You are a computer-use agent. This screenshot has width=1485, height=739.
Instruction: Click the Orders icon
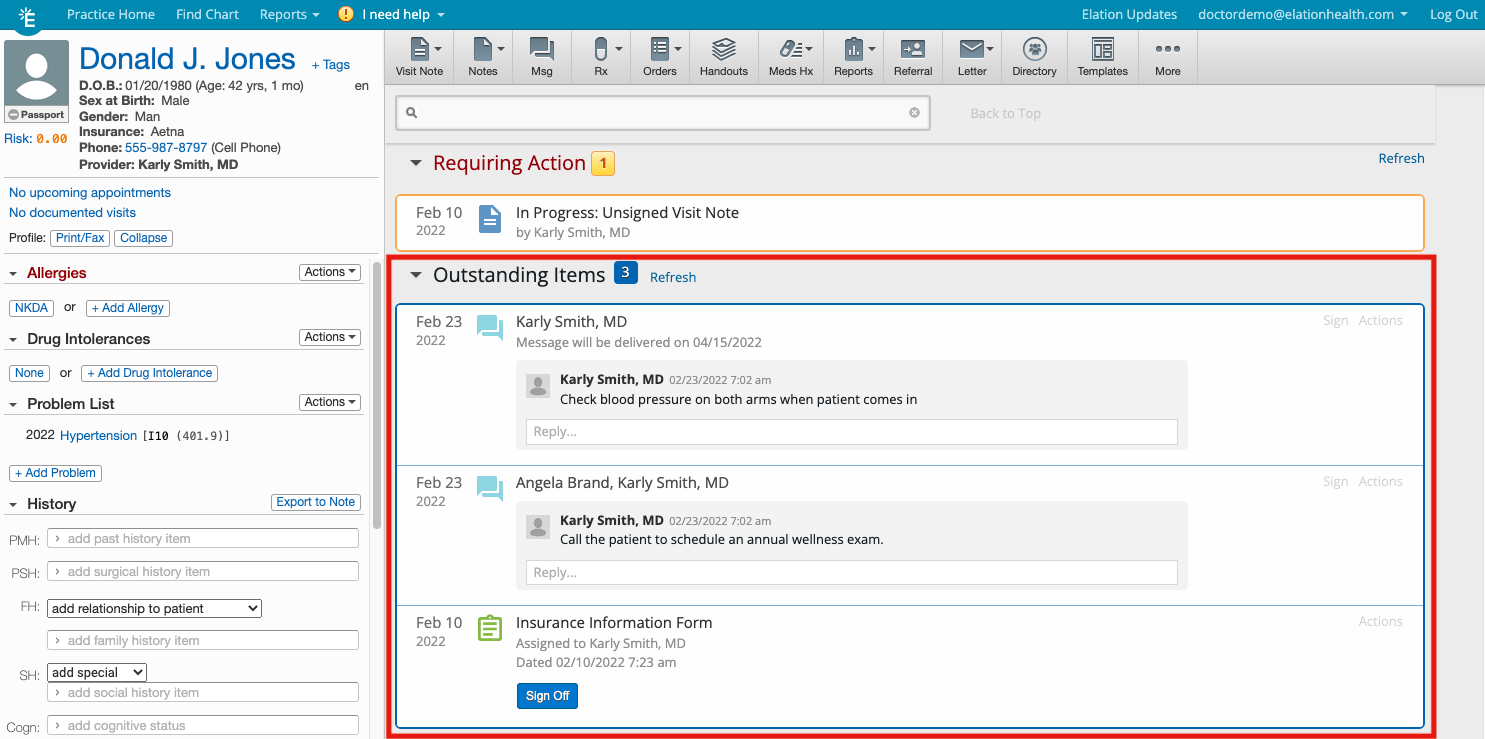pos(659,57)
